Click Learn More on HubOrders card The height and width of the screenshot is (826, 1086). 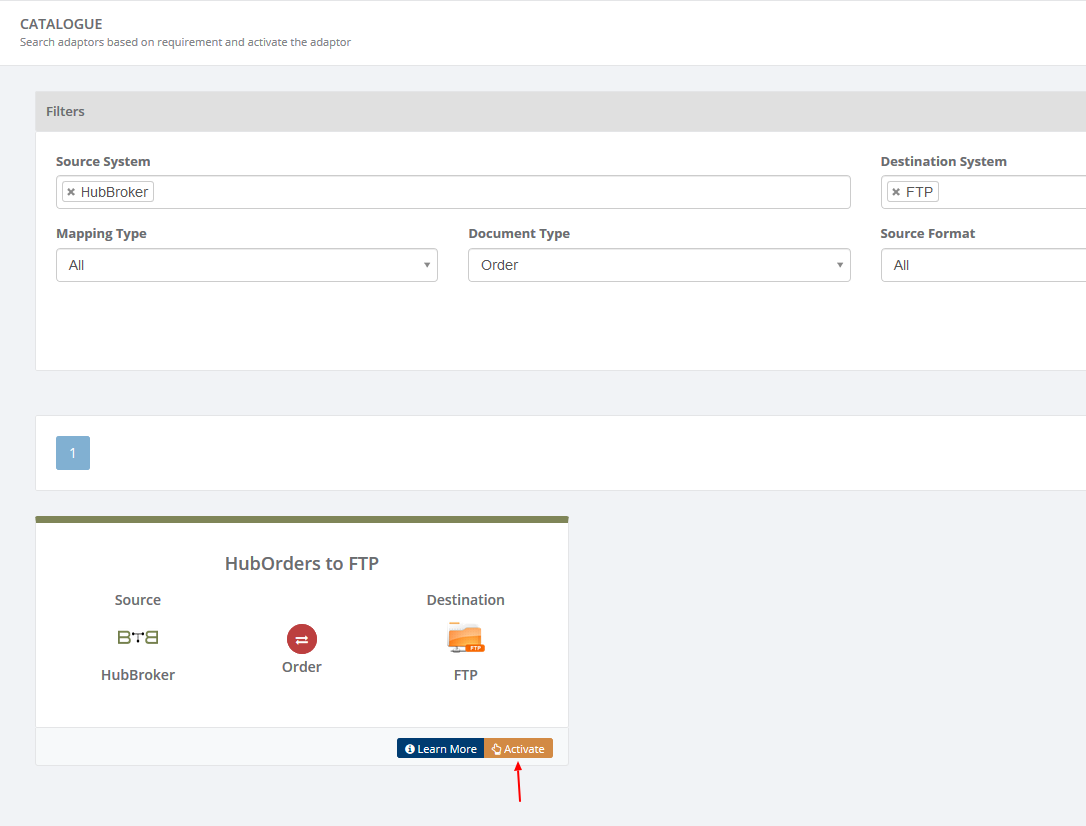click(x=440, y=748)
